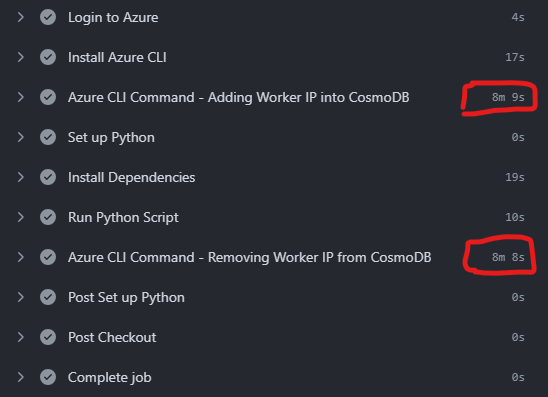
Task: Click the success icon beside Adding Worker IP step
Action: tap(48, 97)
